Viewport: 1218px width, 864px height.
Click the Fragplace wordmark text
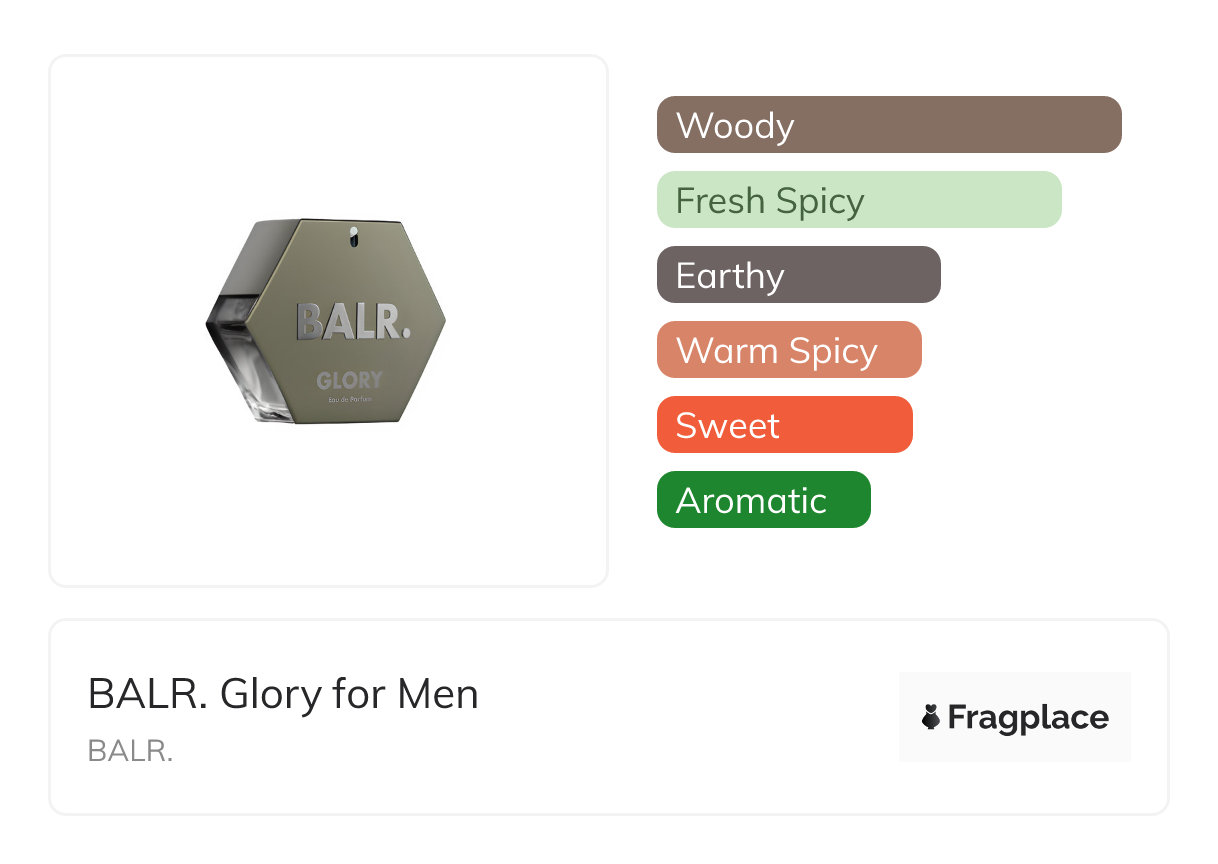tap(1028, 717)
